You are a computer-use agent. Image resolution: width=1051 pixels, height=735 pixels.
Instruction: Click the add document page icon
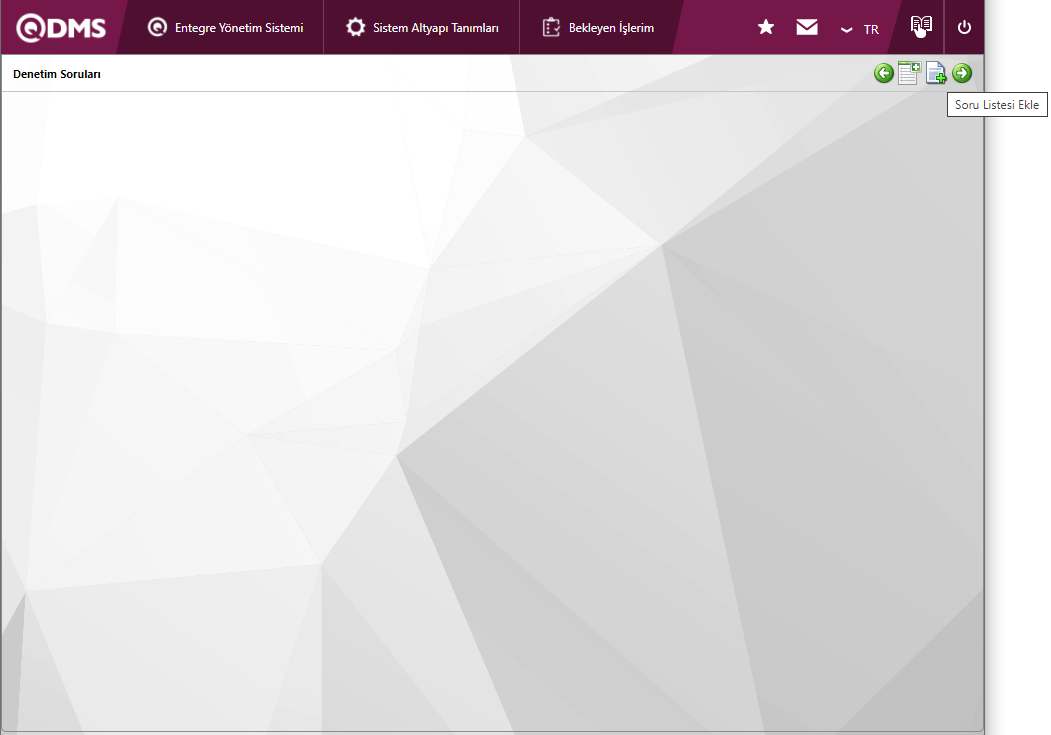[x=936, y=73]
